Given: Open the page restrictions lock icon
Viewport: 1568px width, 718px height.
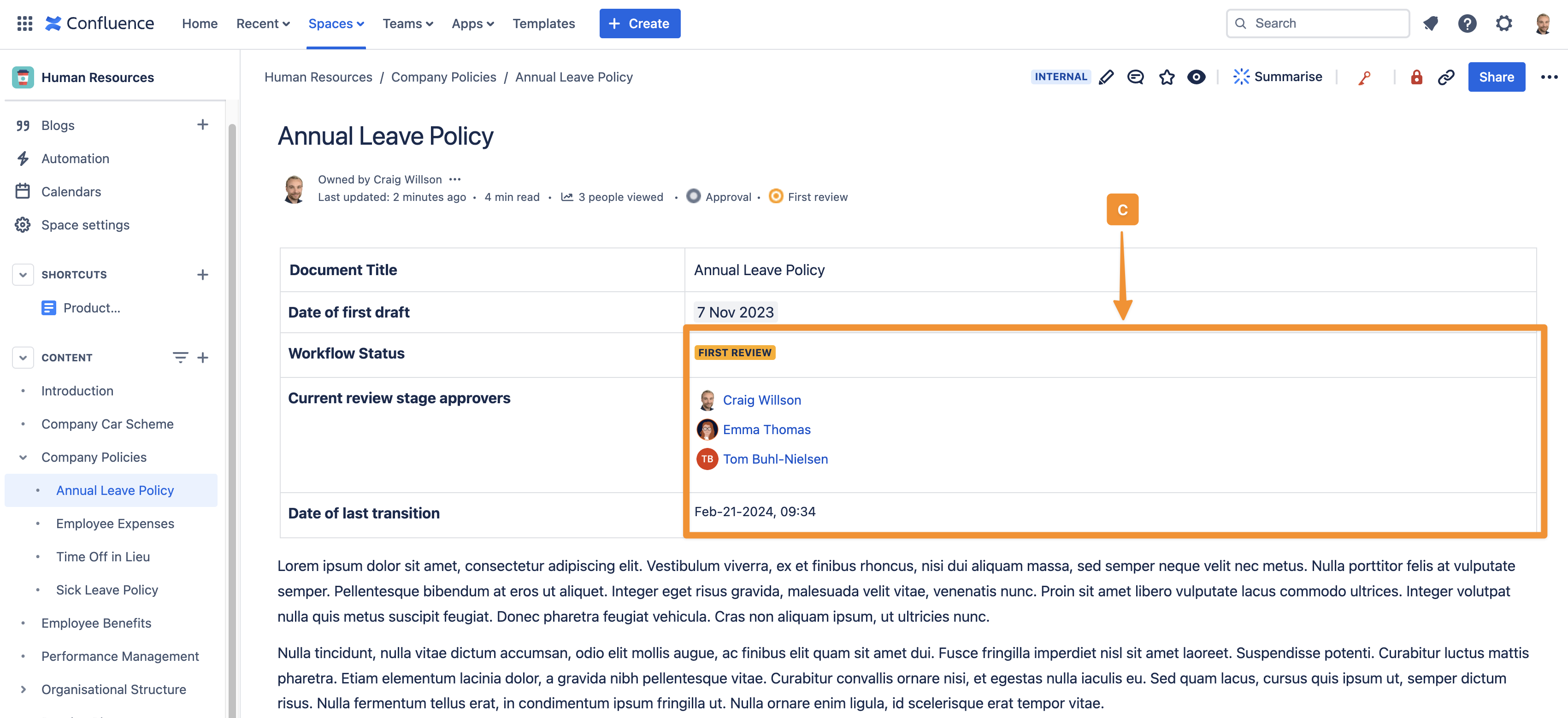Looking at the screenshot, I should coord(1416,77).
